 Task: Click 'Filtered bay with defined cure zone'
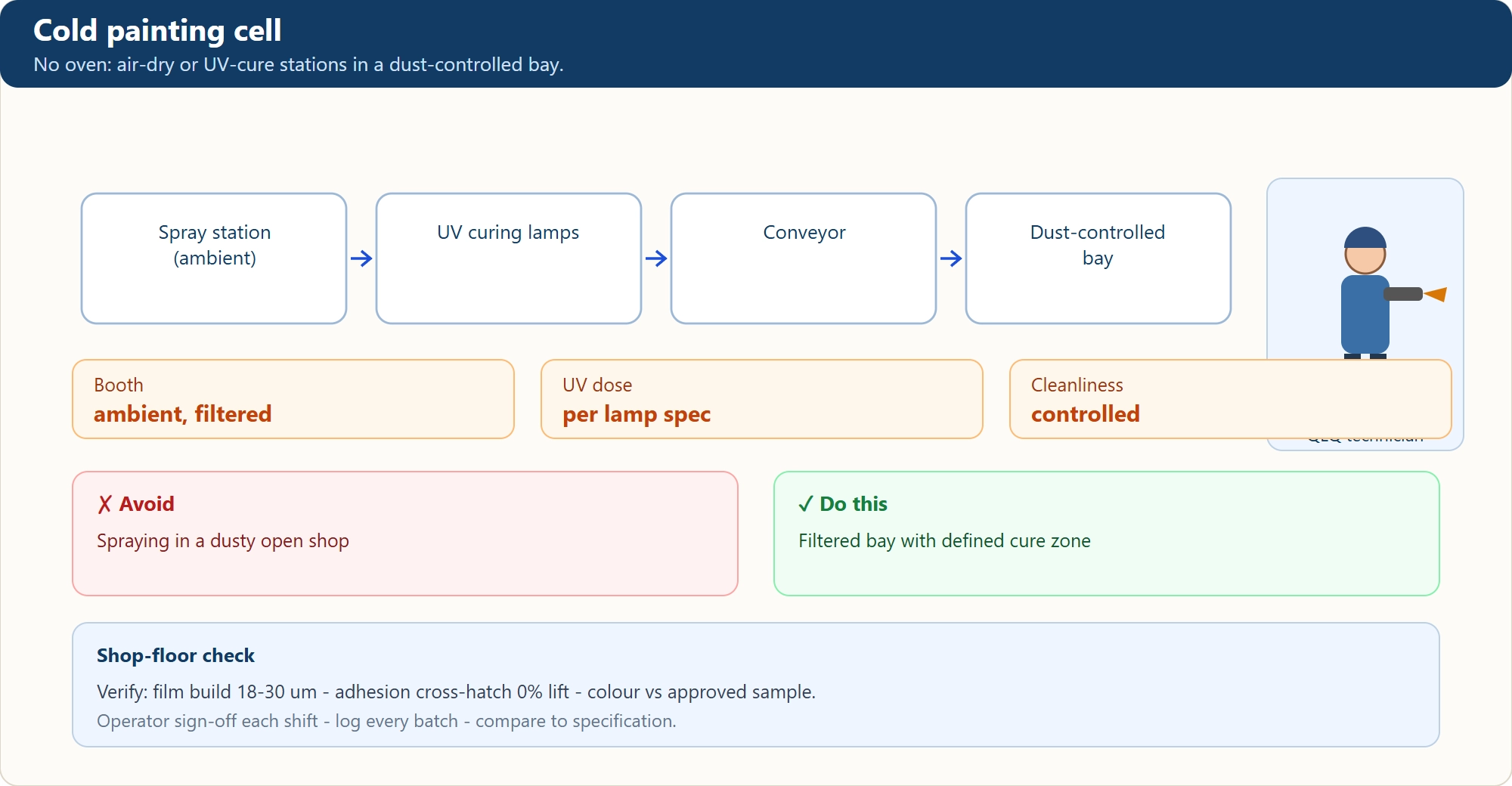944,541
